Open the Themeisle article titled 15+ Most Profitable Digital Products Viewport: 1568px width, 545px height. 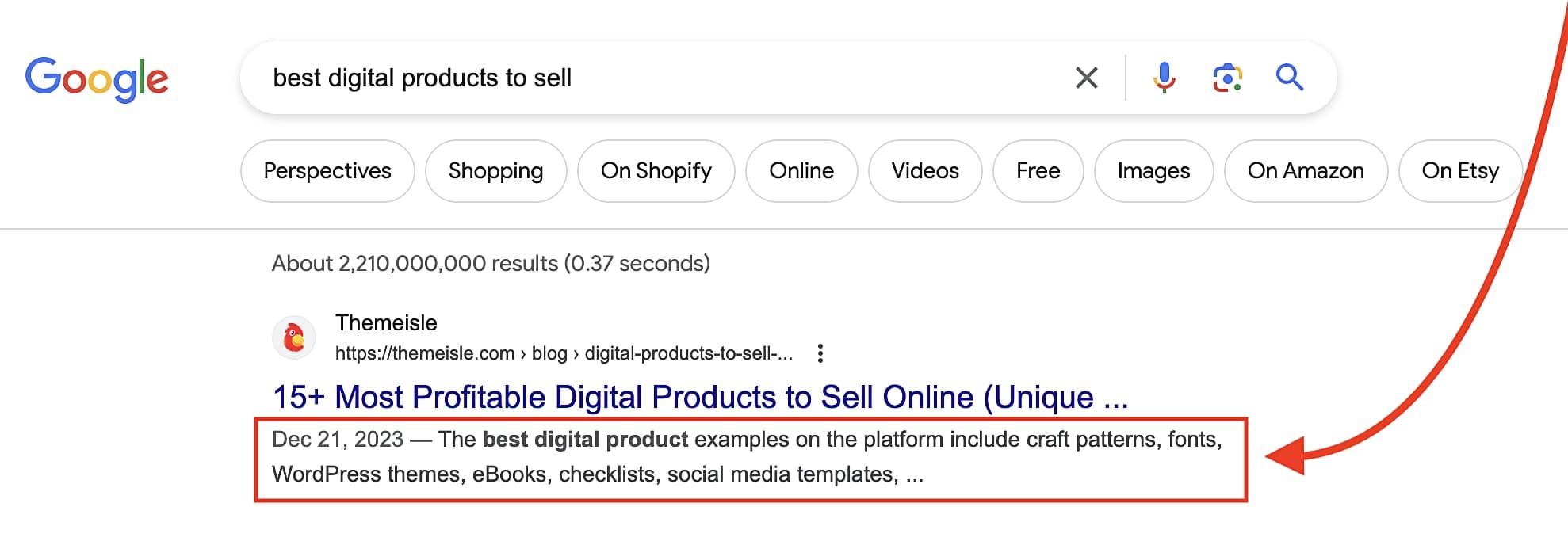point(698,397)
